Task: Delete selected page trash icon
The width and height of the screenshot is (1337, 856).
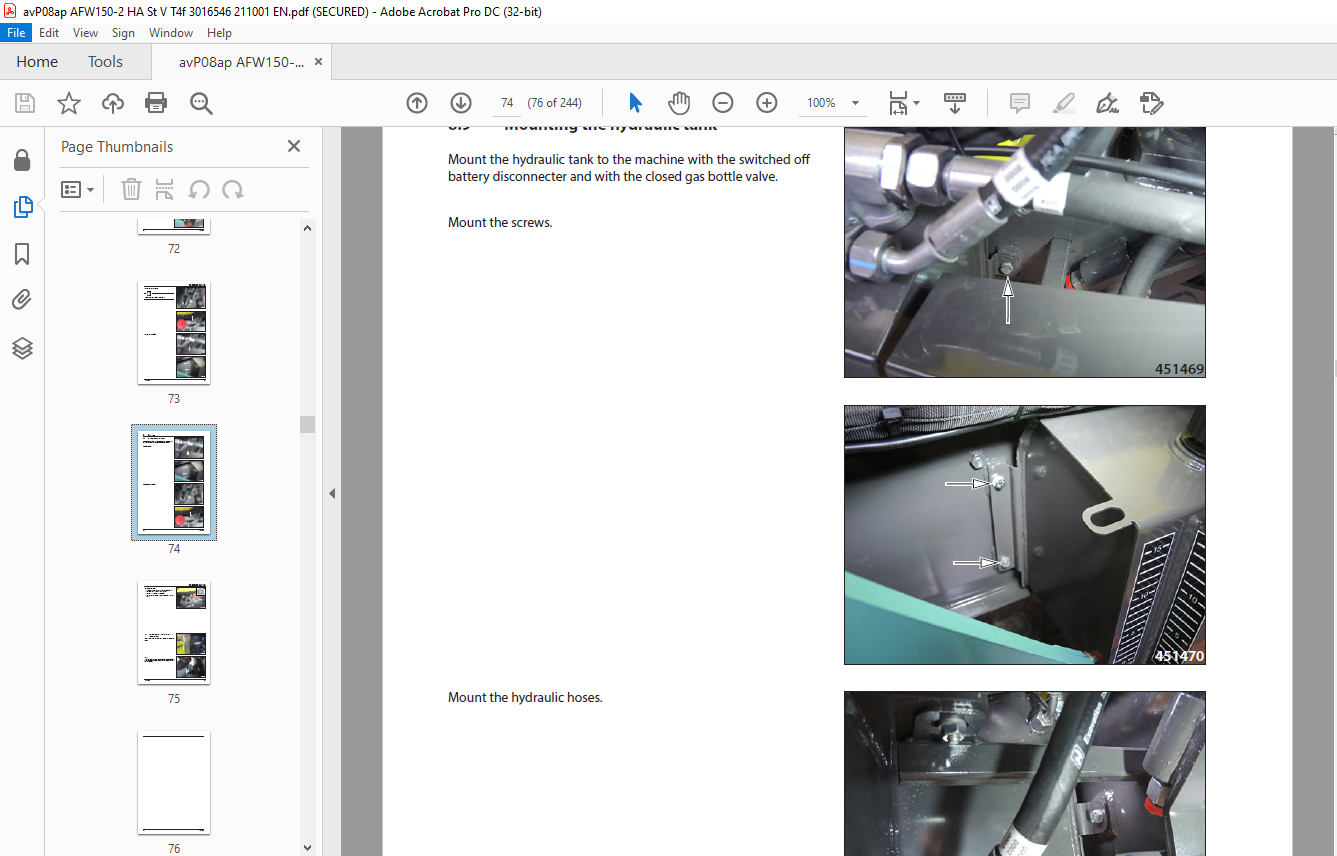Action: click(131, 189)
